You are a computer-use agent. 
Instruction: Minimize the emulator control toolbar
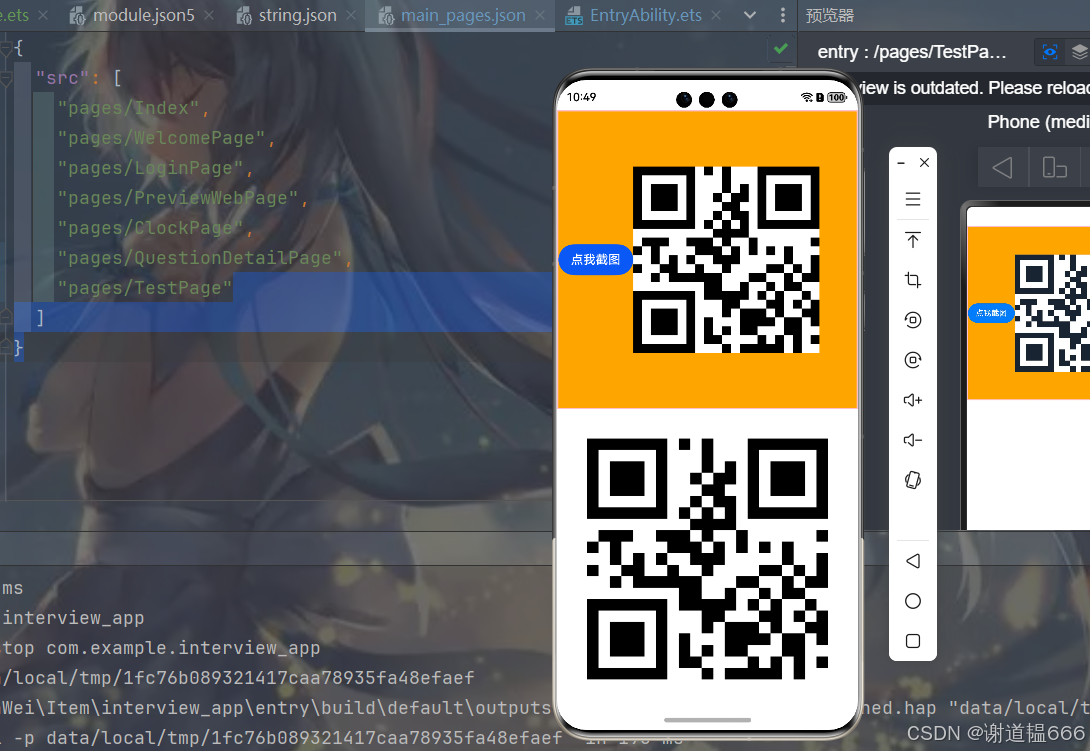click(x=901, y=163)
